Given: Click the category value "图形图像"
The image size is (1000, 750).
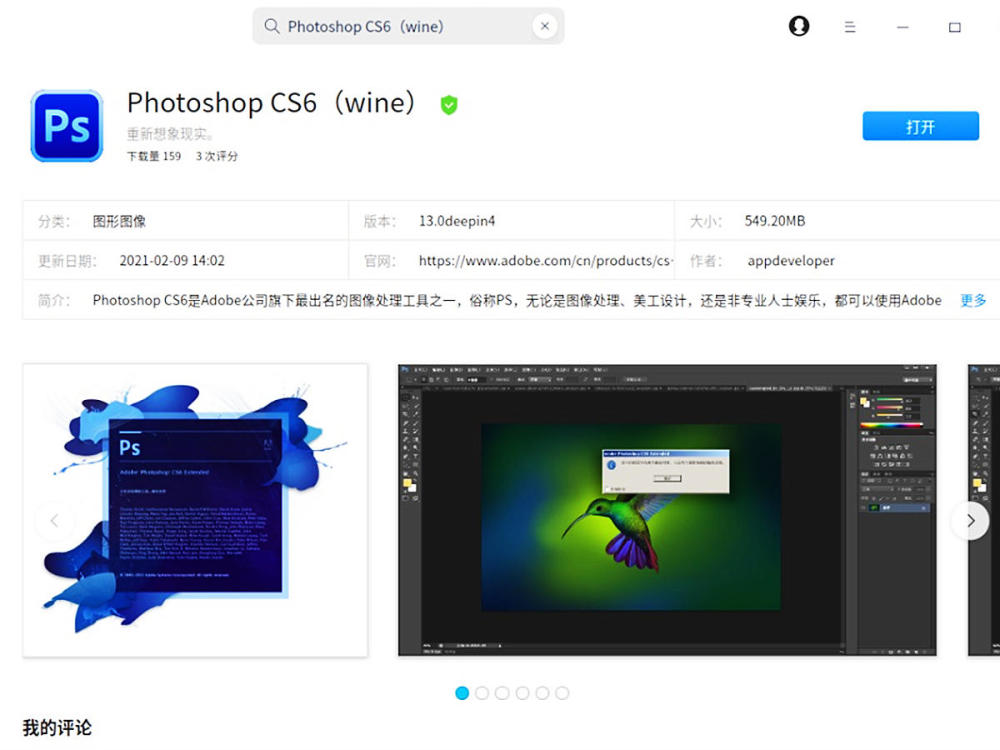Looking at the screenshot, I should pos(119,221).
